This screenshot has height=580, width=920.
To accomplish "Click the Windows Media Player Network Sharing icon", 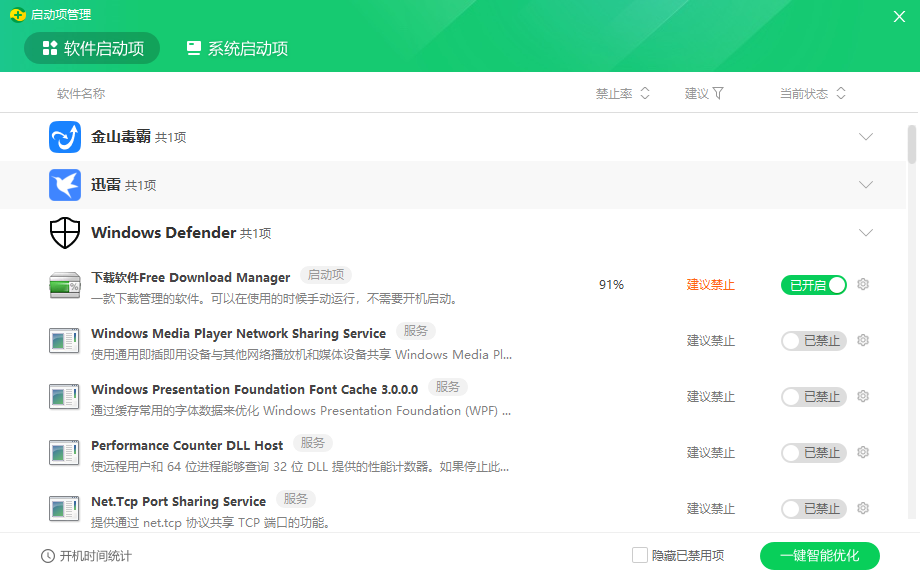I will pos(65,341).
